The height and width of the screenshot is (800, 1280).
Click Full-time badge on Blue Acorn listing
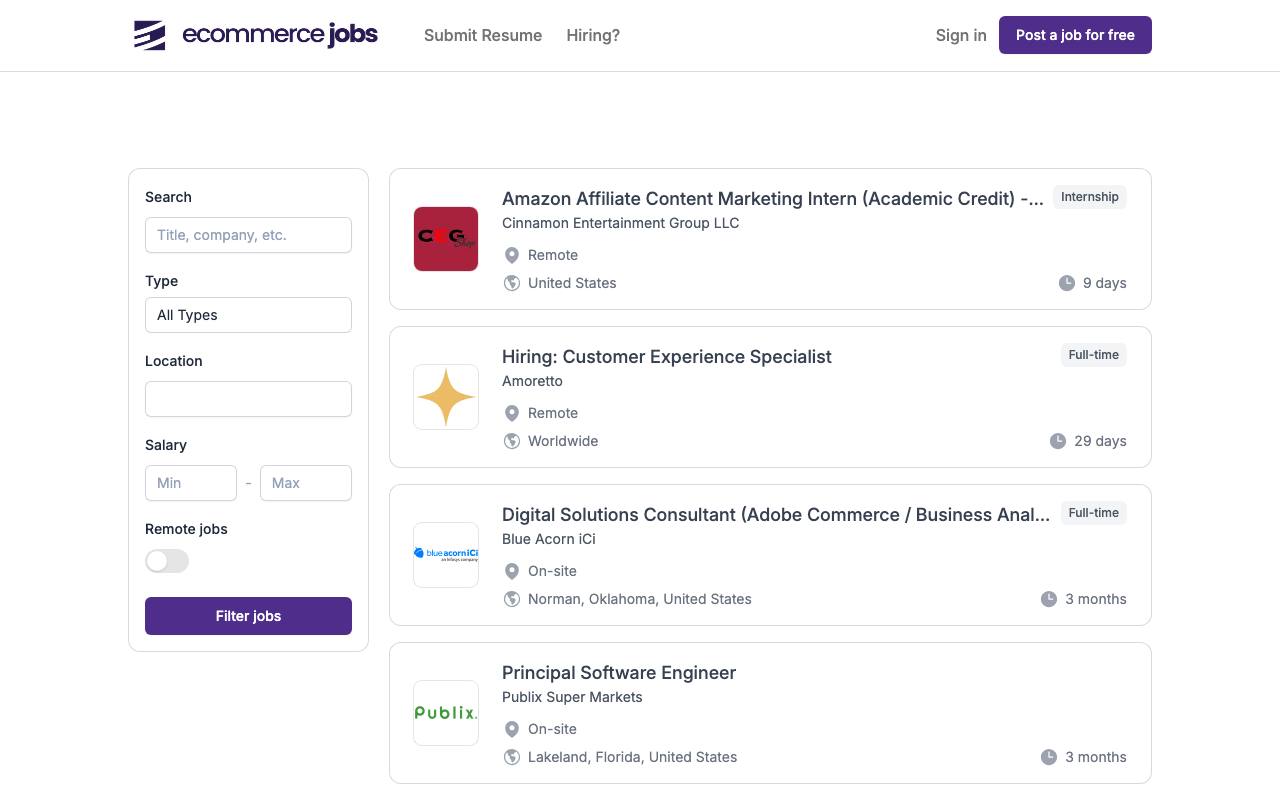coord(1094,513)
